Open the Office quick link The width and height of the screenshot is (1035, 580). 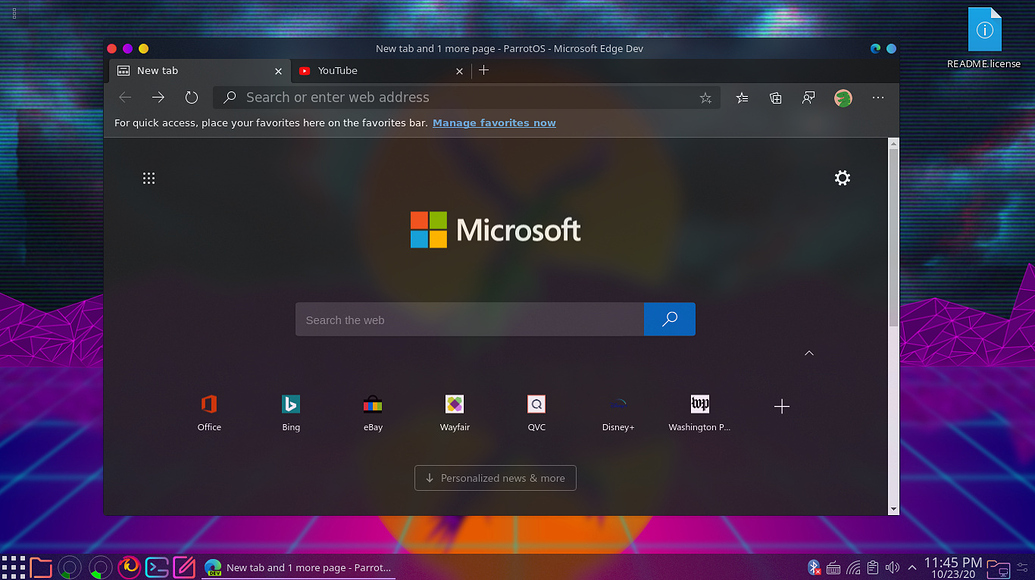click(x=209, y=412)
